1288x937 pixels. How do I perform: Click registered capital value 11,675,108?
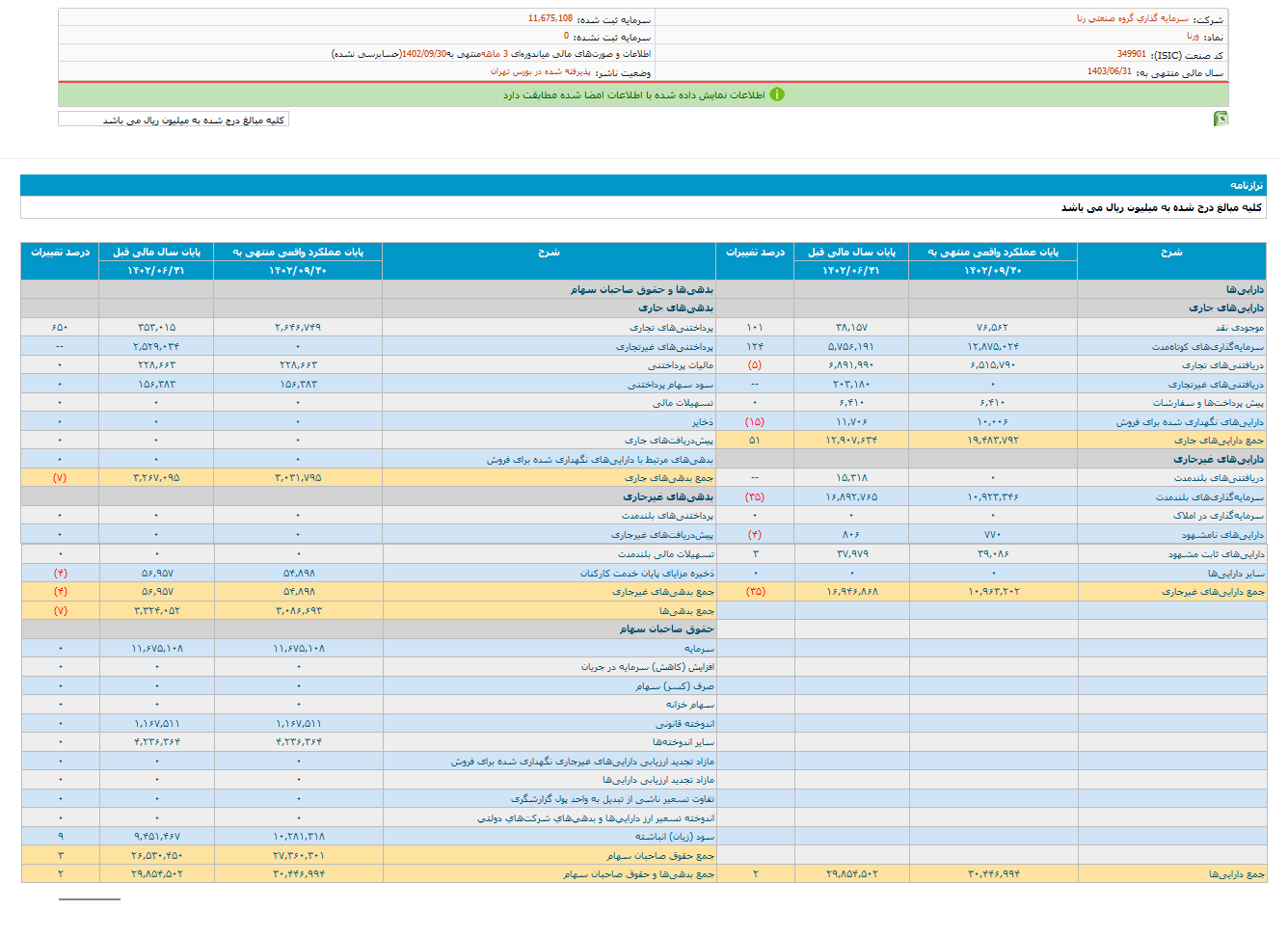[x=550, y=18]
